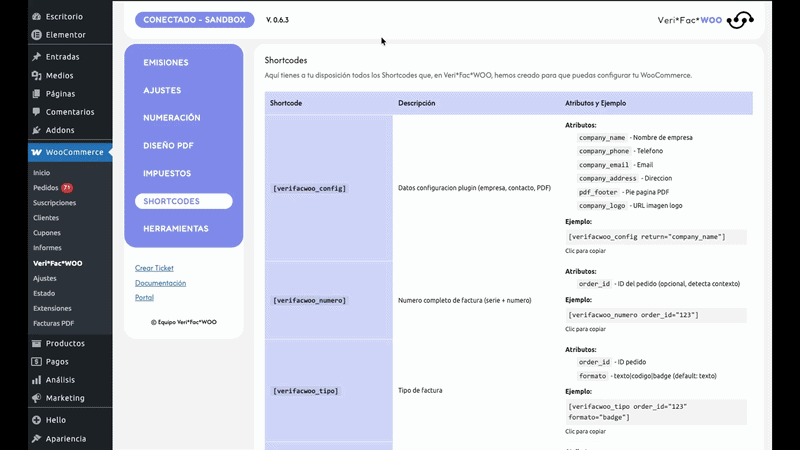800x450 pixels.
Task: Click the company_logo attribute code
Action: (x=602, y=206)
